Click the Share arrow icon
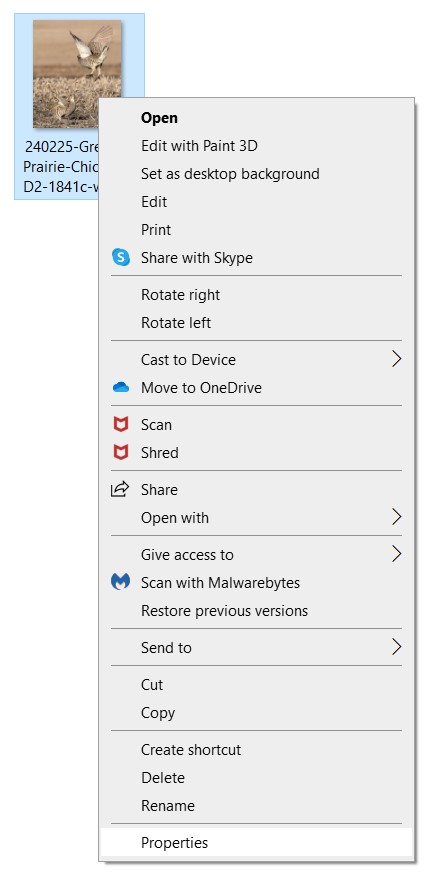 point(120,489)
